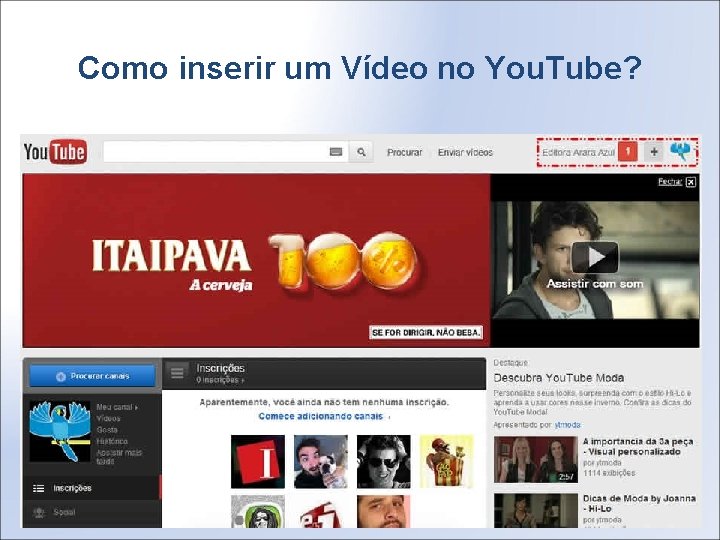720x540 pixels.
Task: Open thumbnail of Dicas de Moda by Joanna
Action: (x=535, y=511)
